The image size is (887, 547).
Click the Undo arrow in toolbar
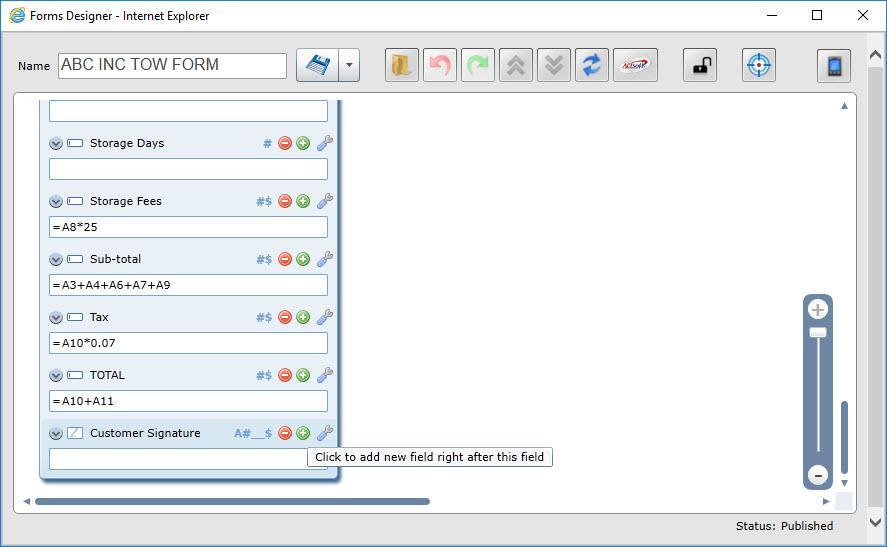tap(439, 66)
